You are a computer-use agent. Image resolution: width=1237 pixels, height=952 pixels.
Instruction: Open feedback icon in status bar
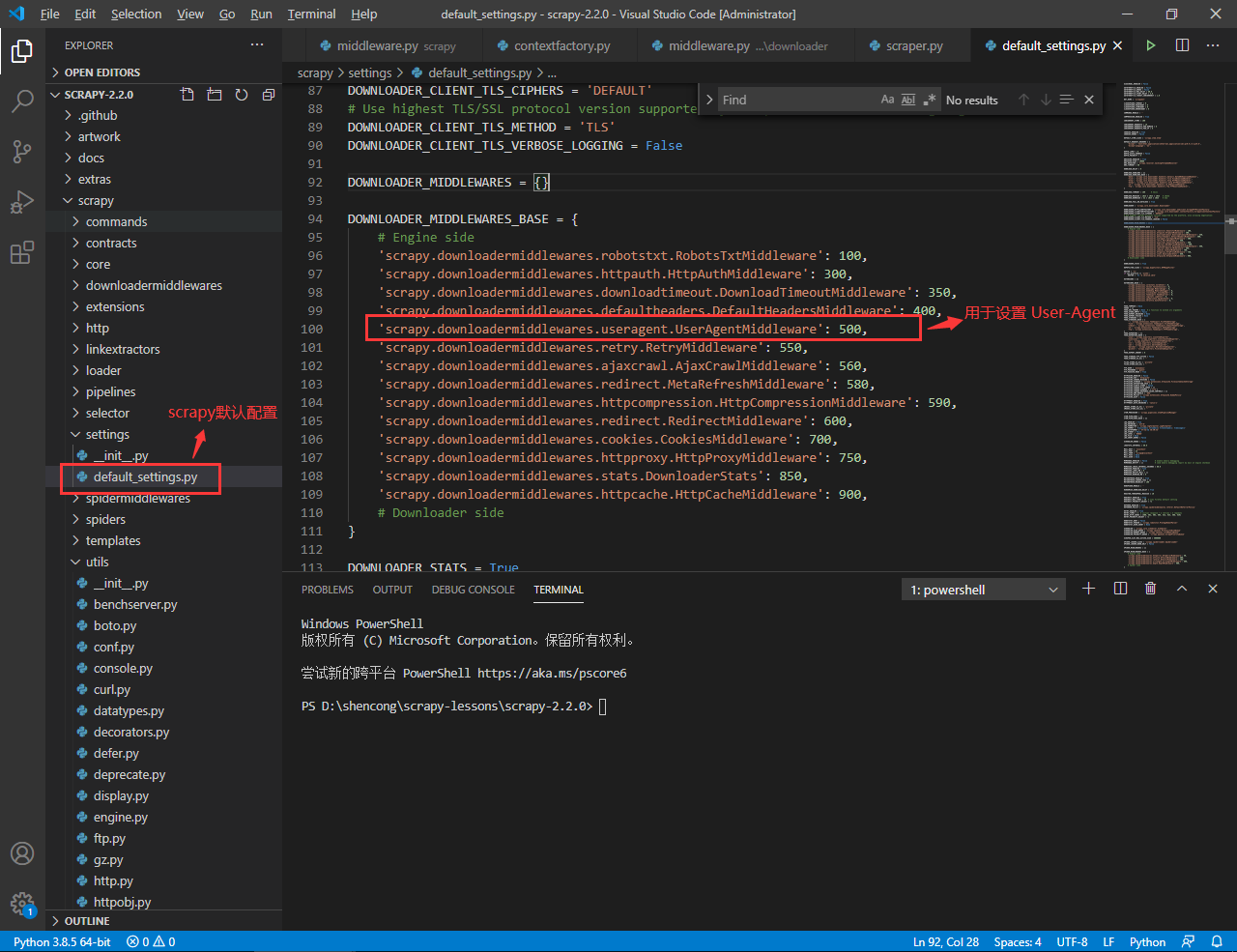pos(1189,941)
